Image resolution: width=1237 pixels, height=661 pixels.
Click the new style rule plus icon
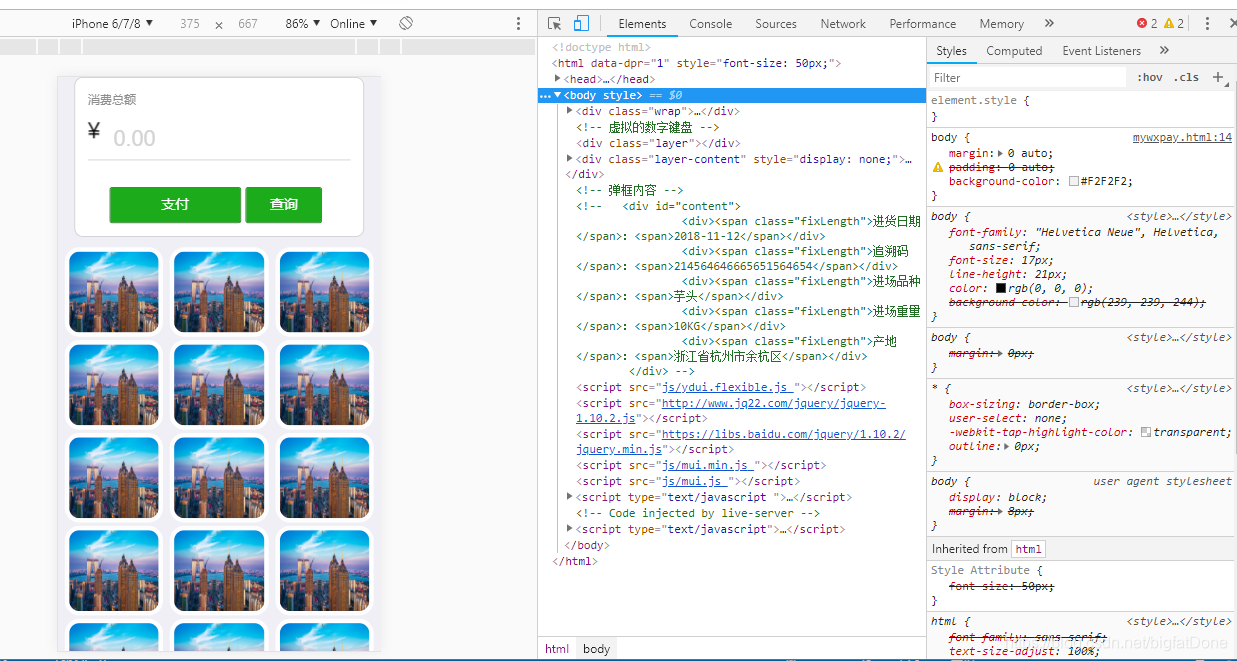click(x=1217, y=77)
